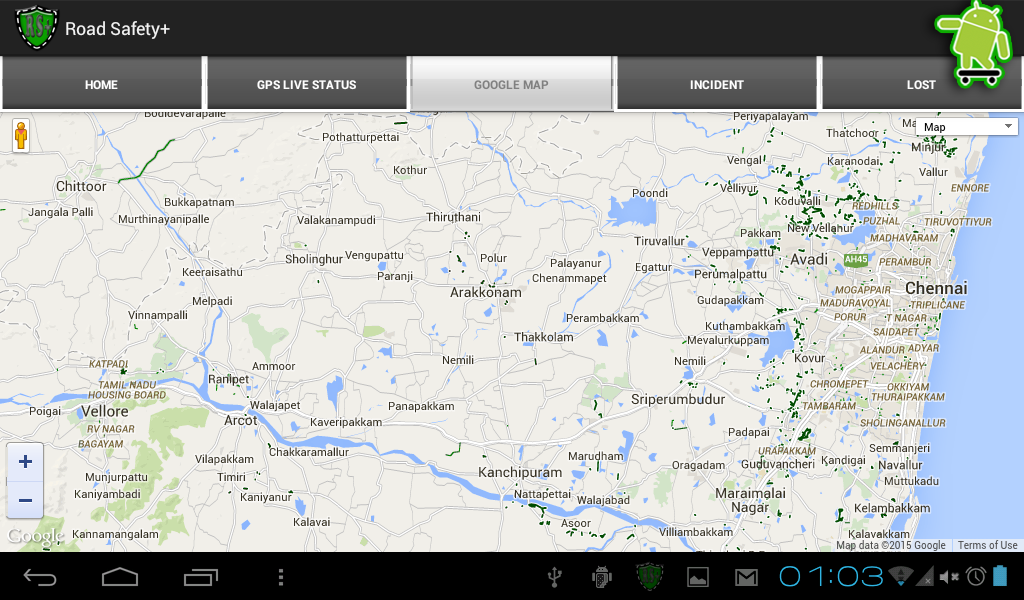Open the three-dot overflow menu

[x=281, y=576]
